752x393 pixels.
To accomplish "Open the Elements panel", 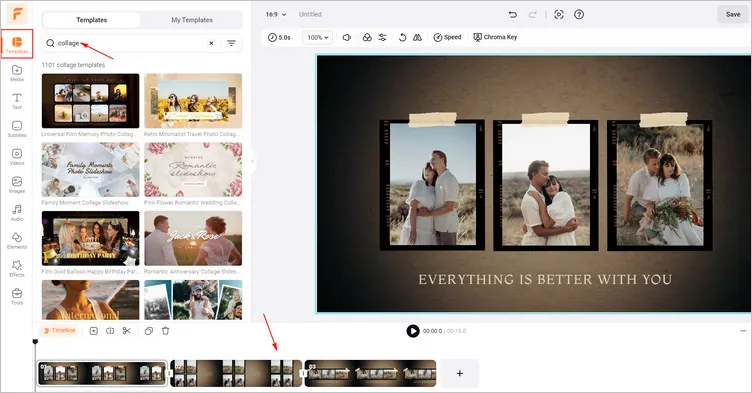I will click(17, 240).
